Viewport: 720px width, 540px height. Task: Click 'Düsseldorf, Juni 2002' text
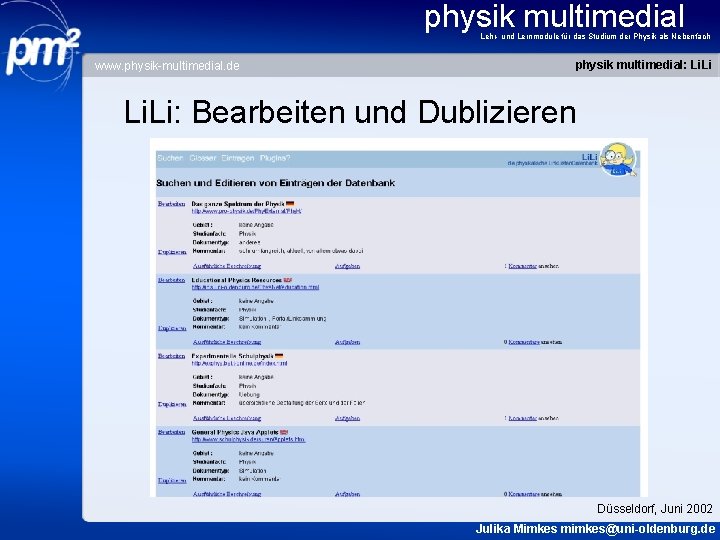pos(655,508)
